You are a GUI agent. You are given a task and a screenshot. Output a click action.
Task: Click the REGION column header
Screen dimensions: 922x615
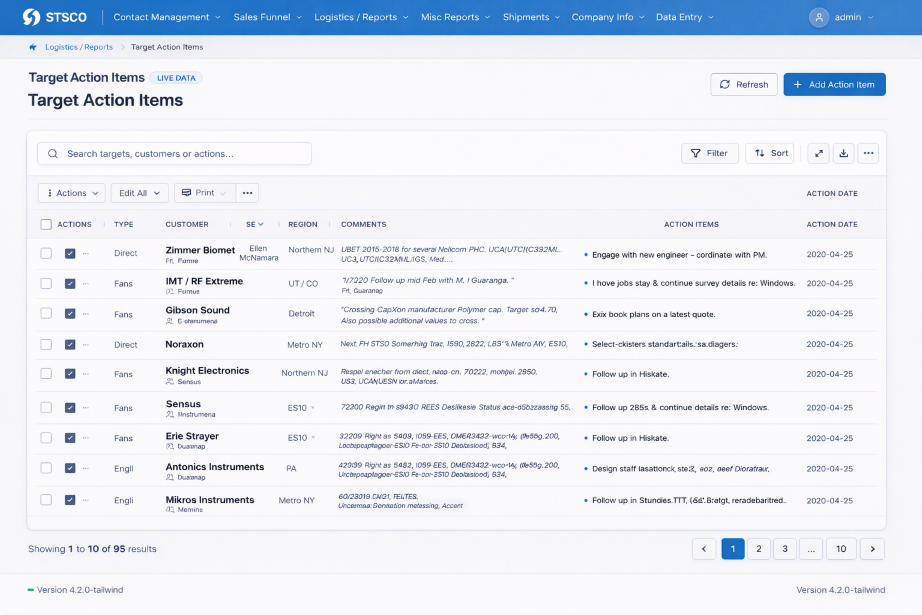point(303,225)
